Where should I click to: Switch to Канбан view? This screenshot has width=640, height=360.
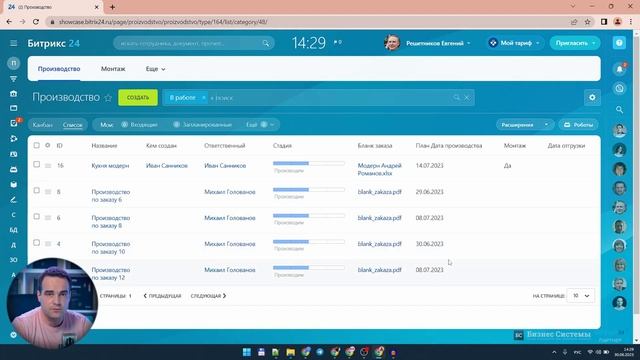click(x=42, y=125)
